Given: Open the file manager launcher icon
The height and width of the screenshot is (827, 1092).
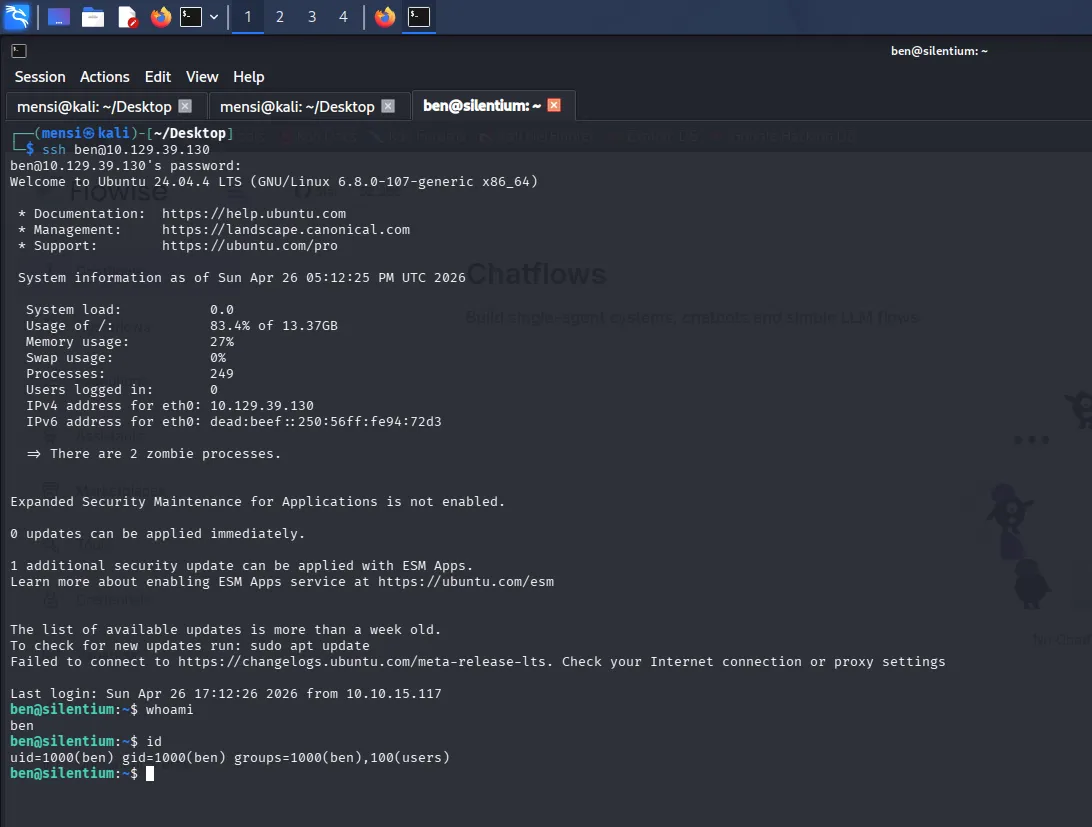Looking at the screenshot, I should coord(93,17).
